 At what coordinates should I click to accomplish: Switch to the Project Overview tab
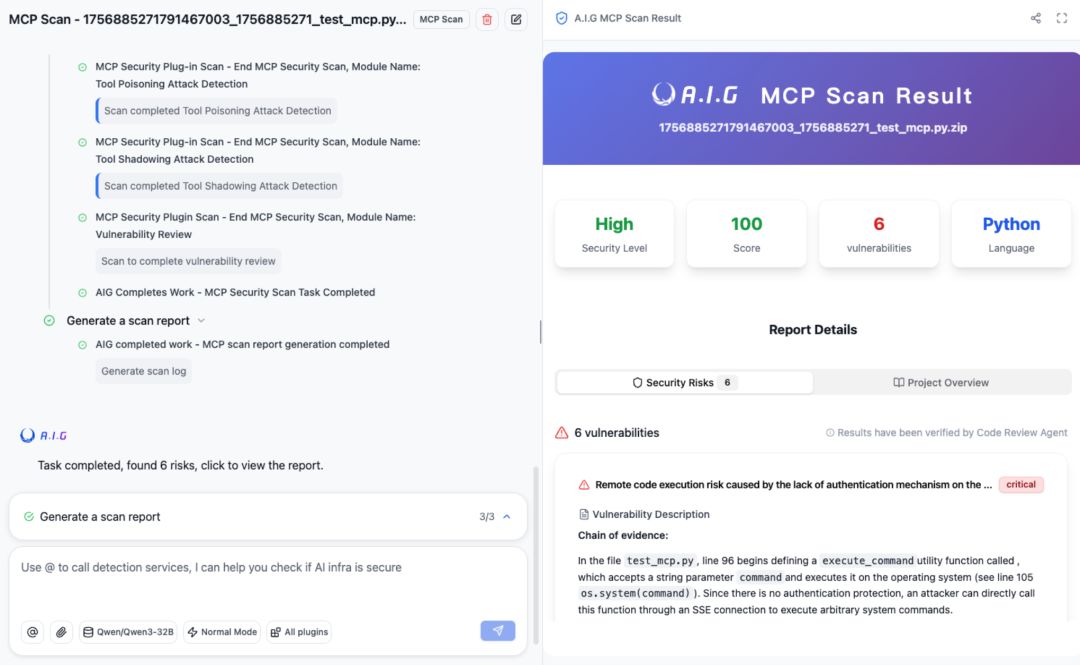(x=940, y=383)
